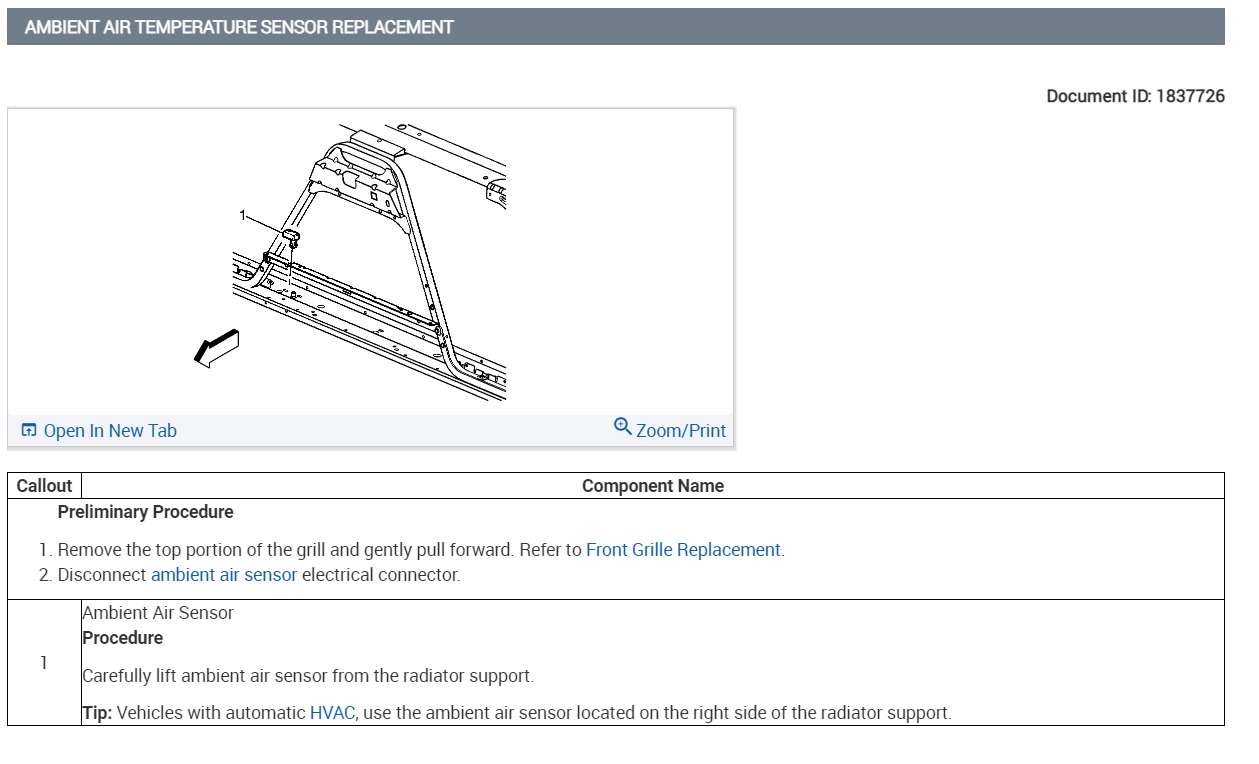Click the sensor part drawn in the diagram
Viewport: 1259px width, 764px height.
[x=292, y=238]
